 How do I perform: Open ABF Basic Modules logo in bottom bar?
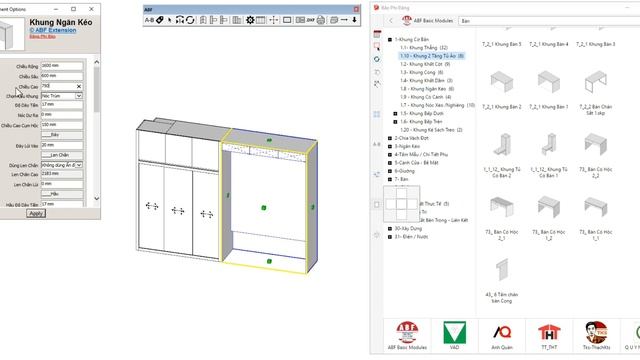coord(407,332)
